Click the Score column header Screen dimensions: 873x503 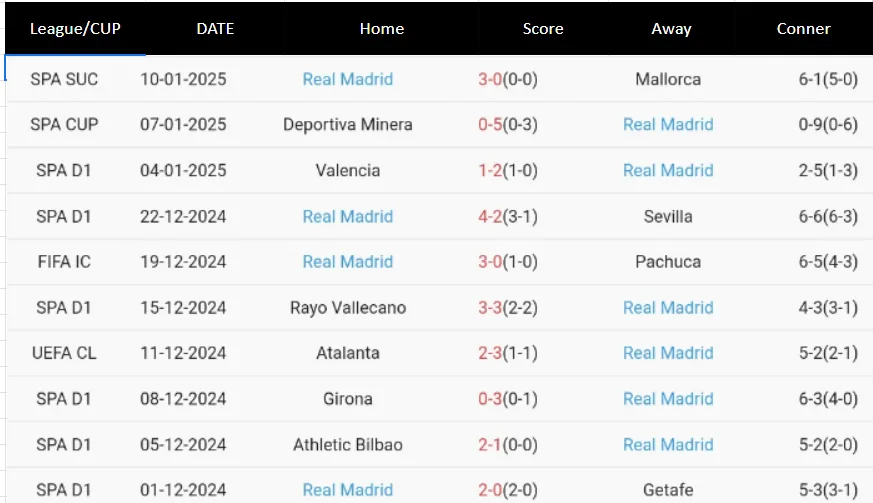pos(543,28)
